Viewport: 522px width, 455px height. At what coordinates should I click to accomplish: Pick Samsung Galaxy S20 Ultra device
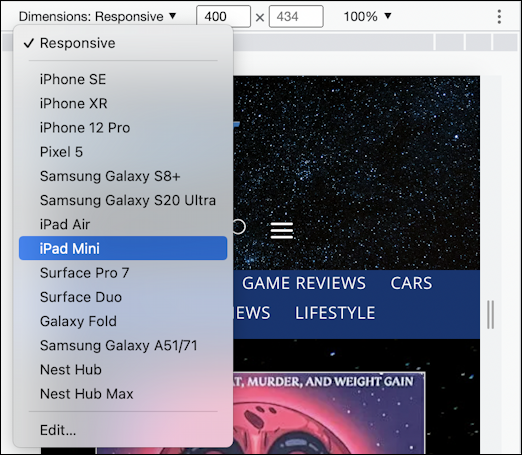[x=123, y=200]
